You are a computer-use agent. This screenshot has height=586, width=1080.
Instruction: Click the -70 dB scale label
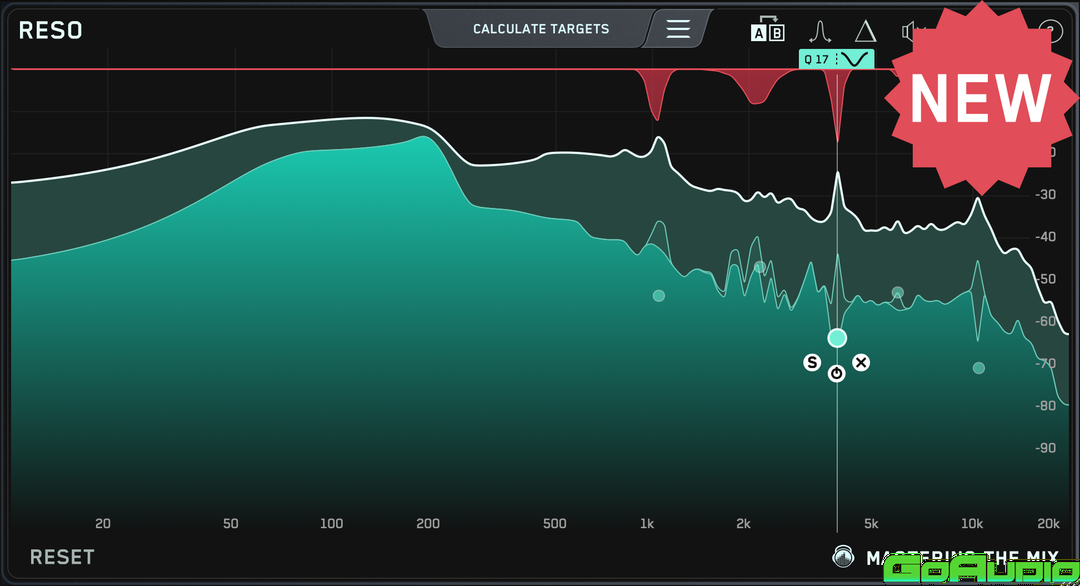pos(1046,364)
